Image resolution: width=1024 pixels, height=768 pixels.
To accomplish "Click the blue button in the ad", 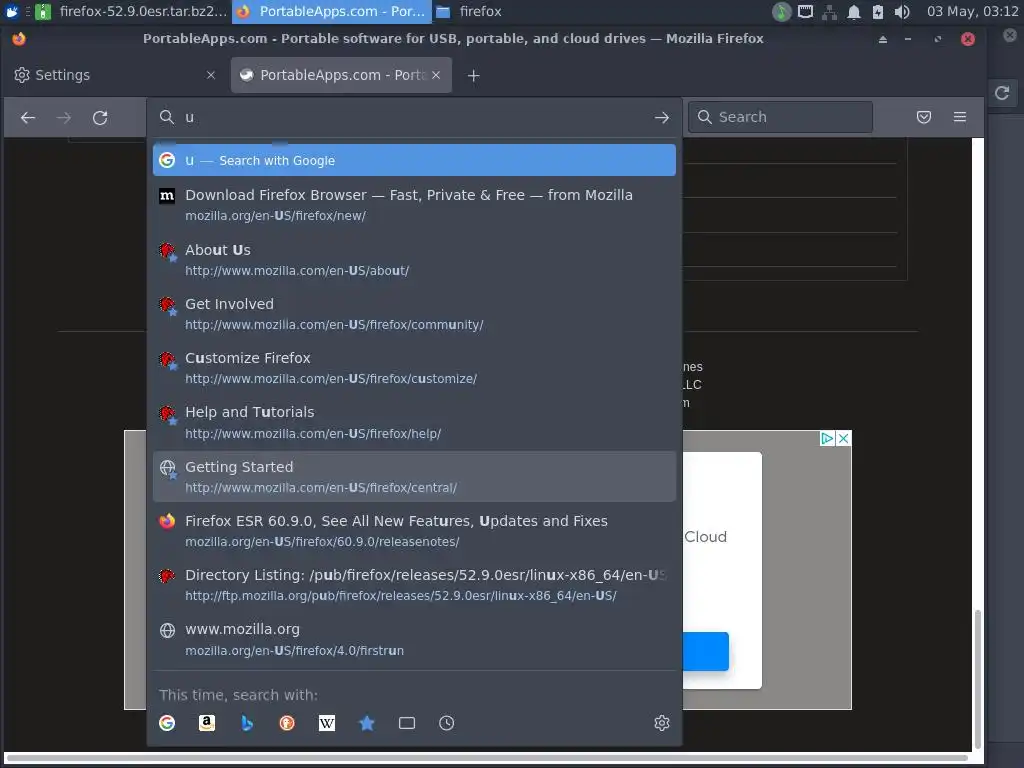I will coord(705,651).
